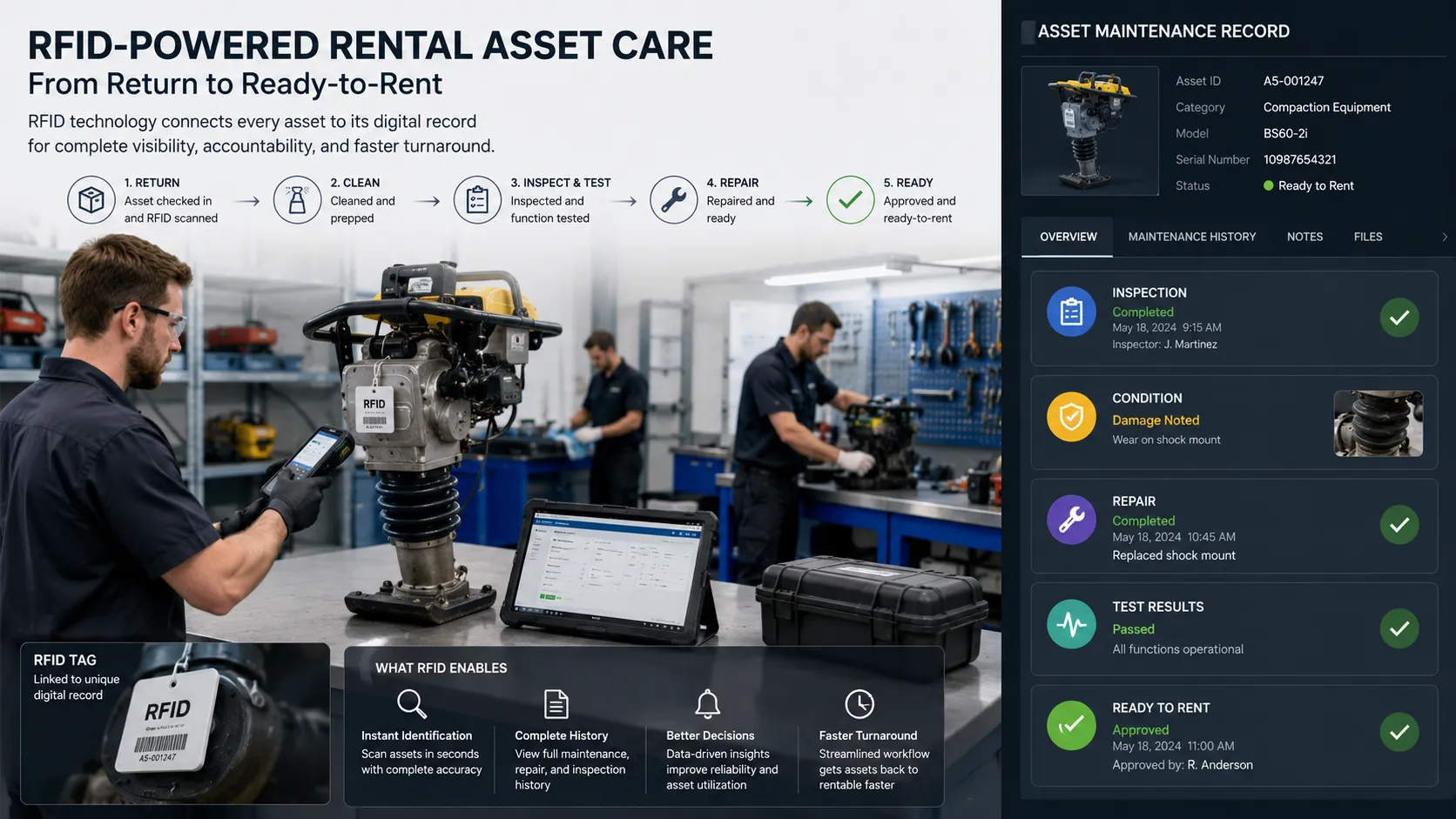Click the Wear on shock mount text
This screenshot has width=1456, height=819.
tap(1166, 440)
